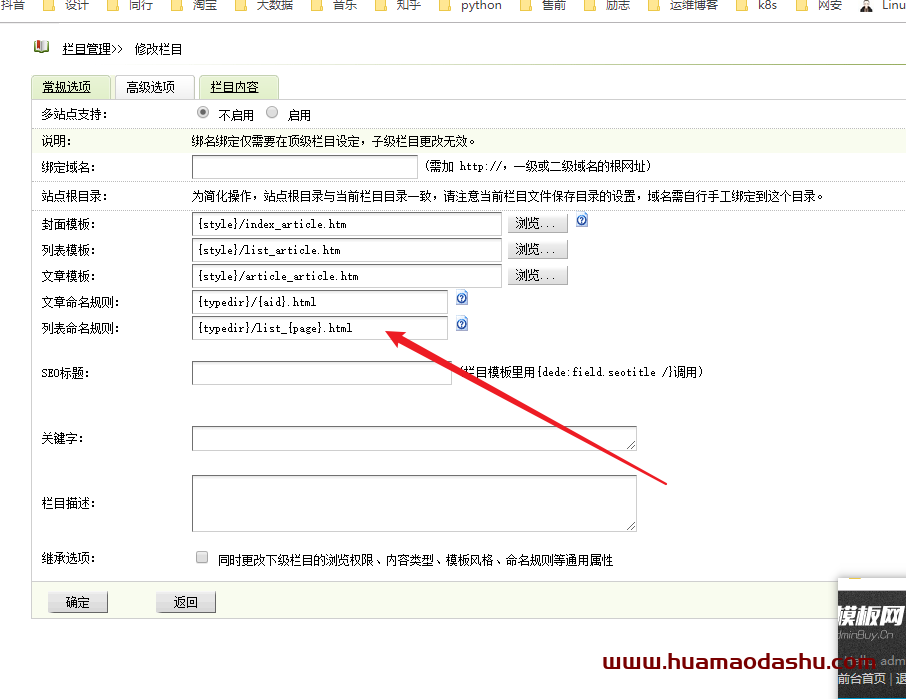Click the 绑定域名 input field
Screen dimensions: 906x699
point(304,167)
